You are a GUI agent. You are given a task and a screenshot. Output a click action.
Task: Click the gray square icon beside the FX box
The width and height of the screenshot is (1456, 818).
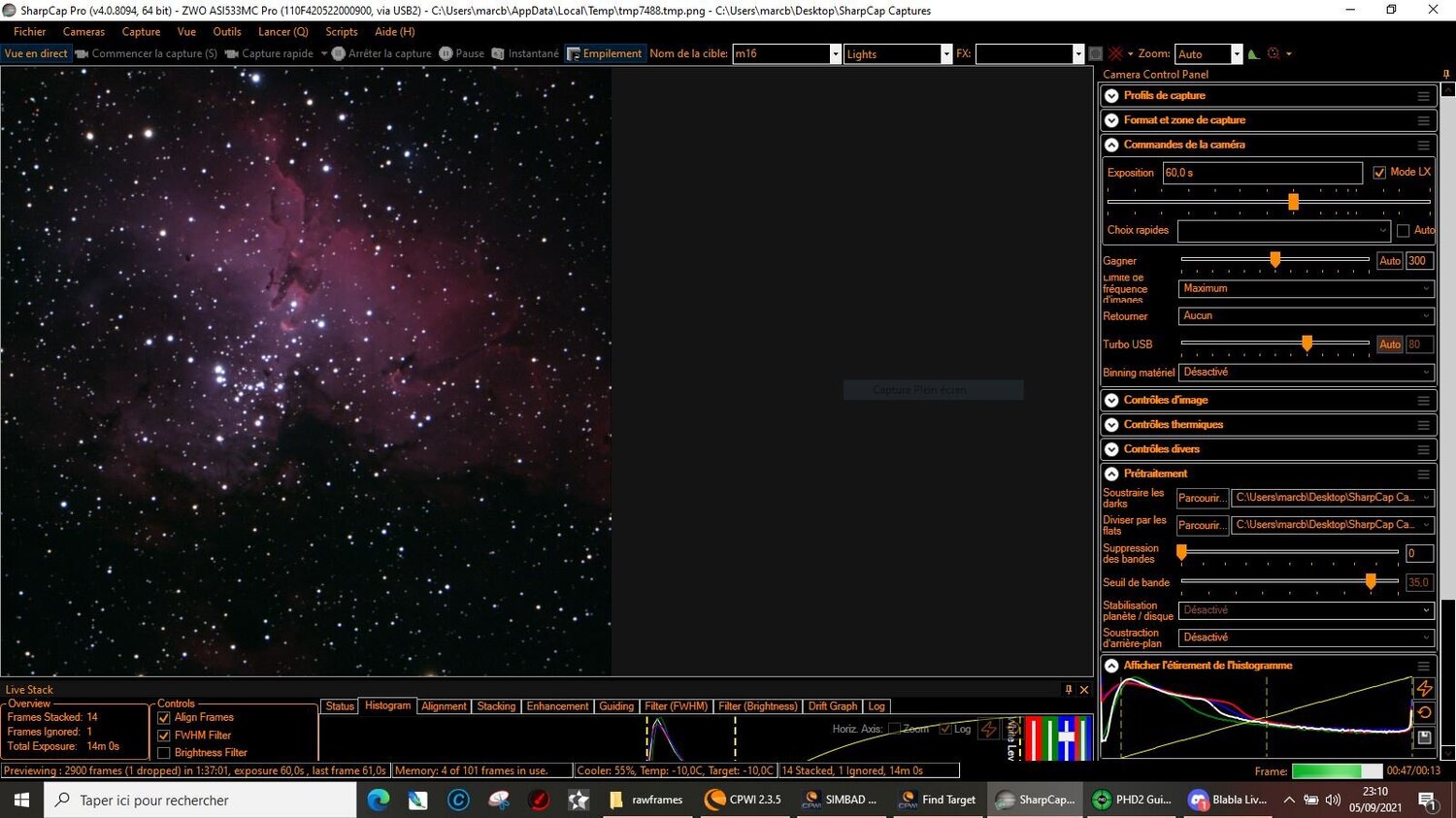click(x=1096, y=53)
